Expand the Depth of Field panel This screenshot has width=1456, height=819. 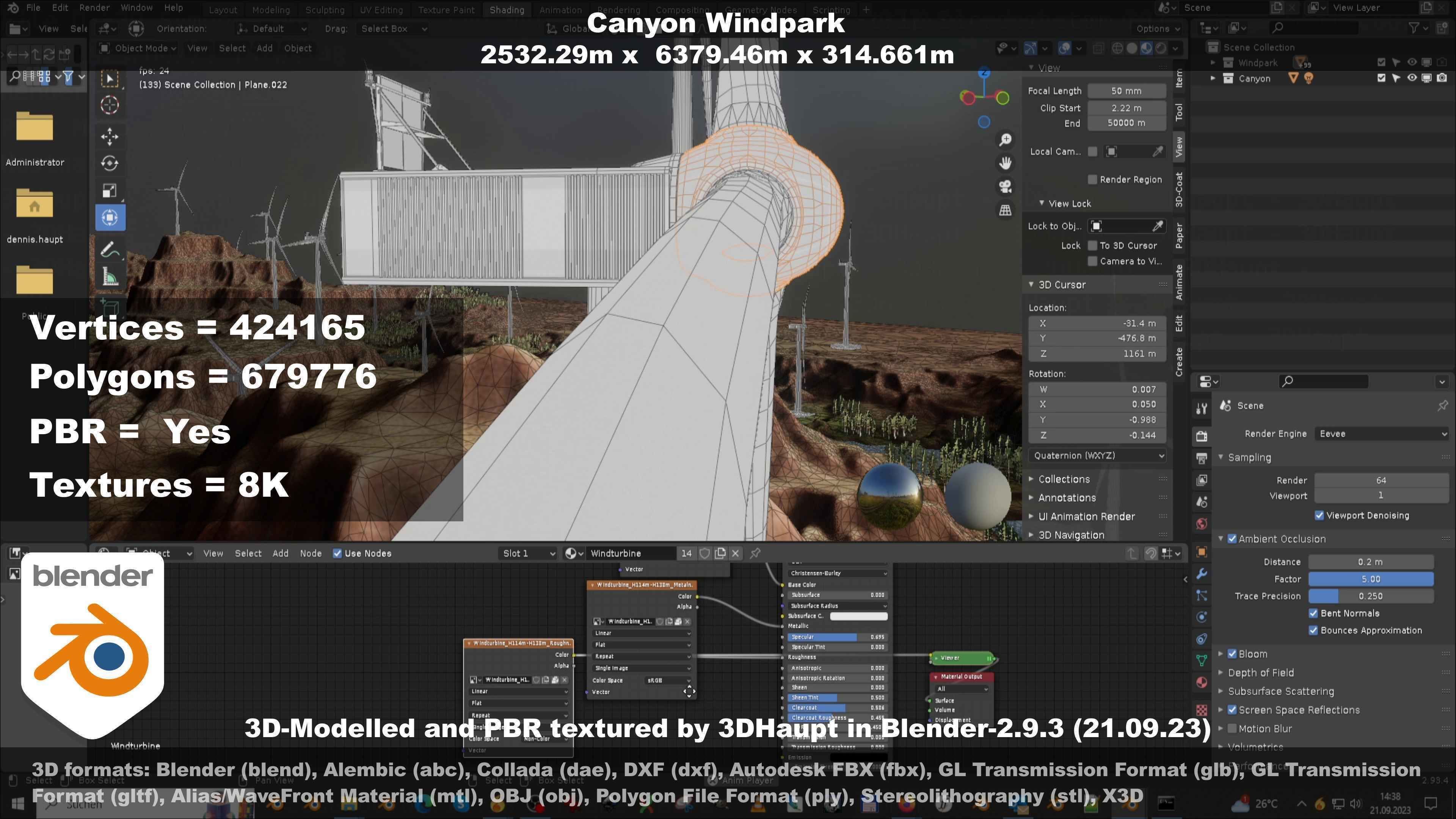[1260, 673]
